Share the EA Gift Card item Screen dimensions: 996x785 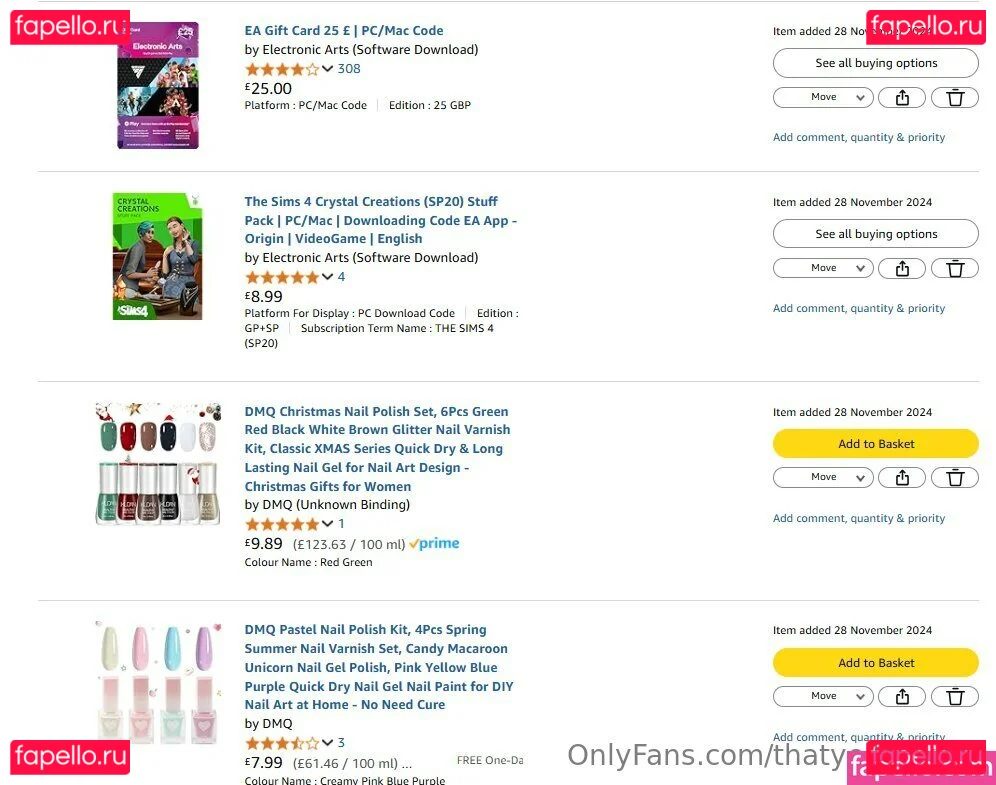(902, 98)
